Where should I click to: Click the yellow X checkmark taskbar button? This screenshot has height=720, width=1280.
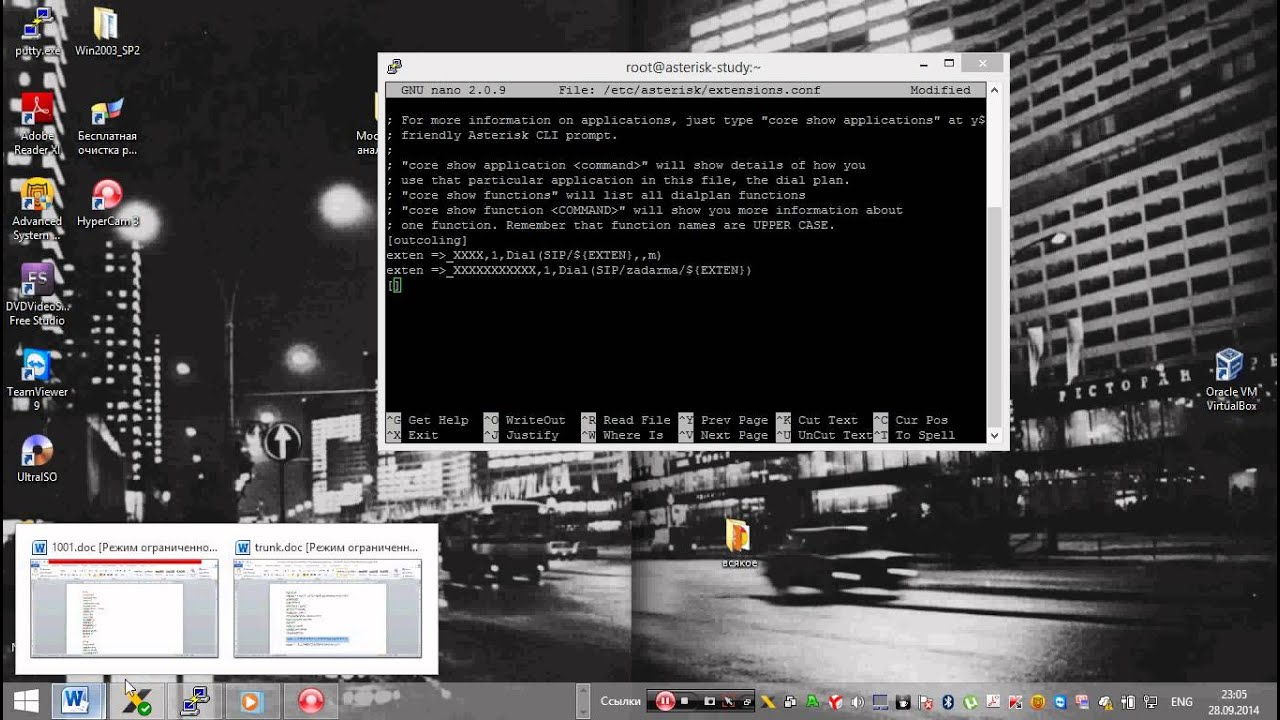click(x=136, y=701)
